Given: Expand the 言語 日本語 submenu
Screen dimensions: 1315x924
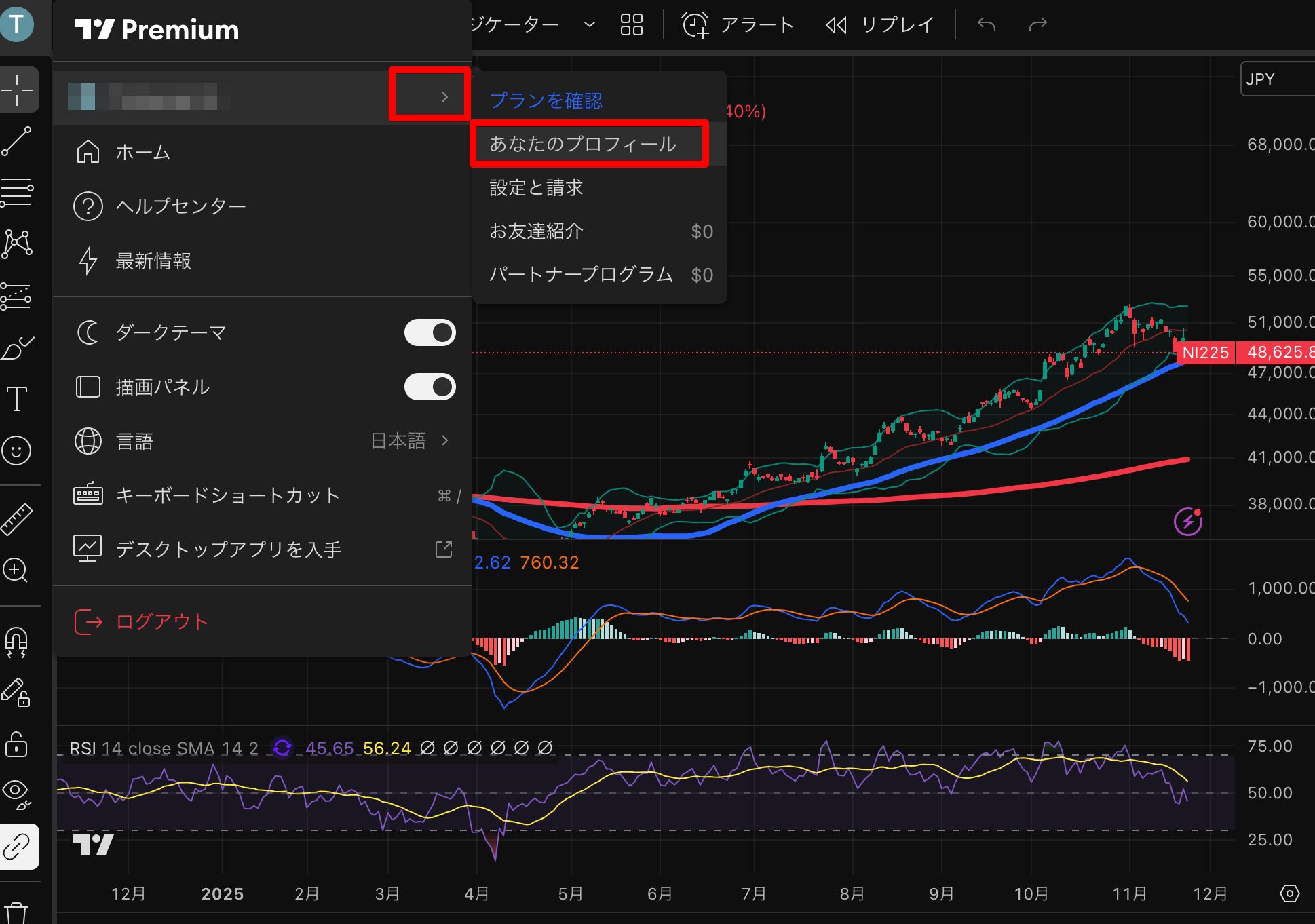Looking at the screenshot, I should click(444, 441).
